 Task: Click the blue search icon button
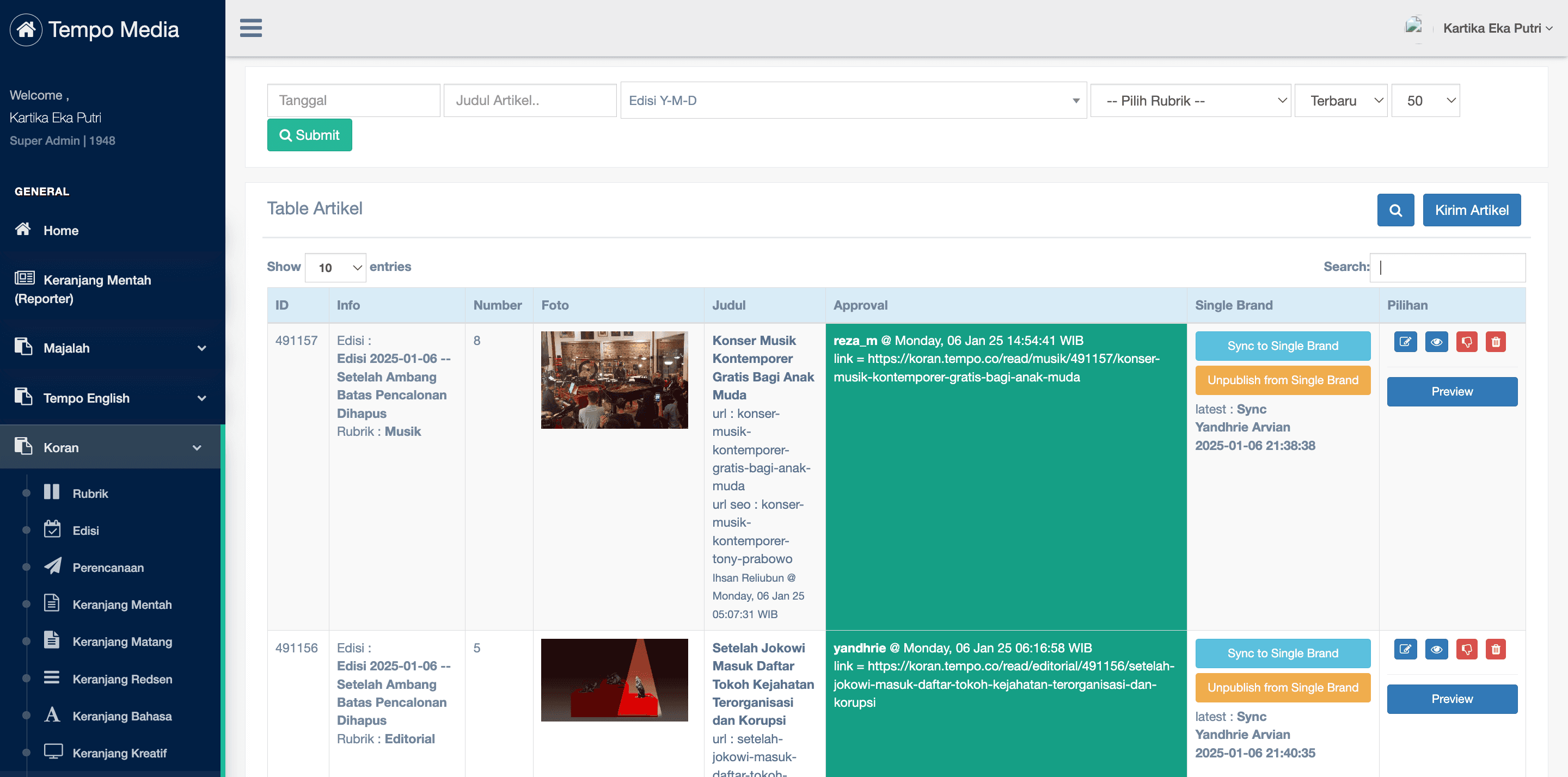tap(1396, 210)
